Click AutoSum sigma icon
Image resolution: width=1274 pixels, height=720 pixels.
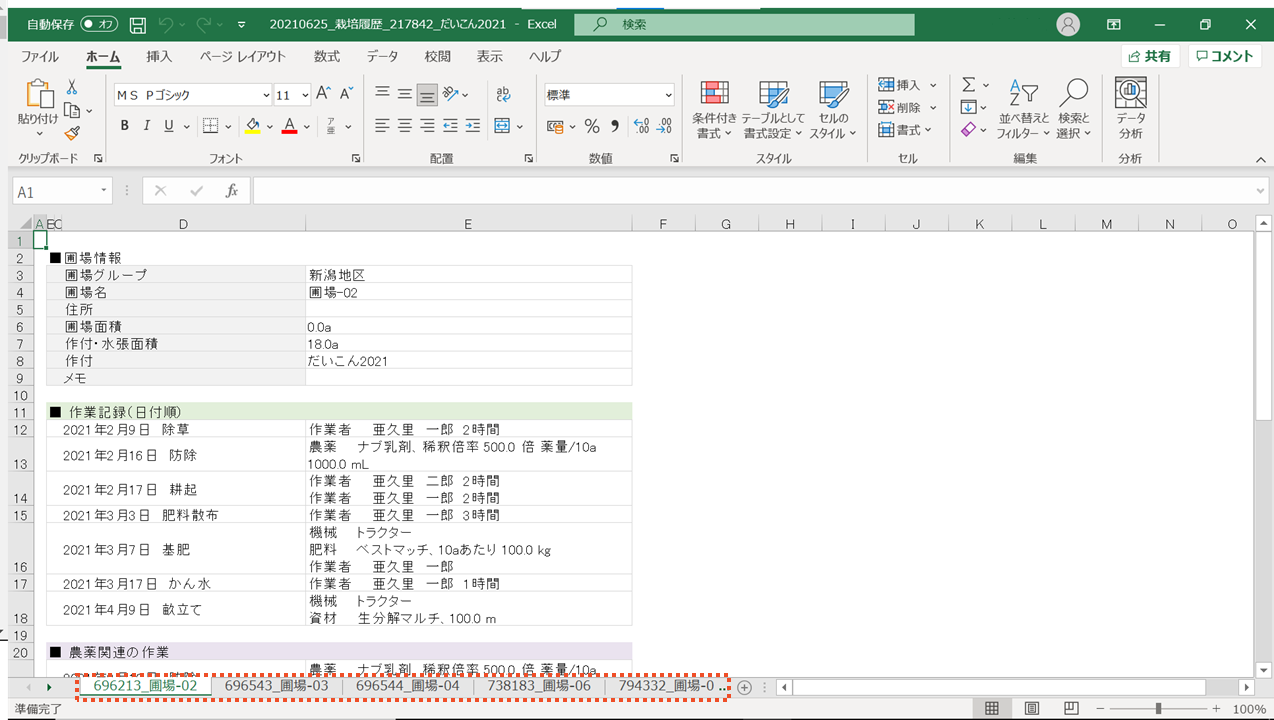(x=968, y=85)
